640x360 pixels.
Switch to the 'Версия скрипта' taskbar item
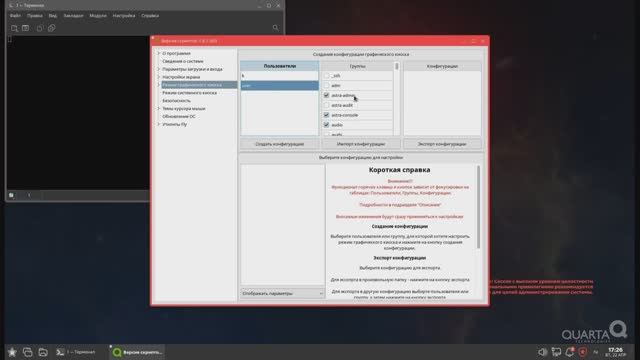tap(138, 352)
